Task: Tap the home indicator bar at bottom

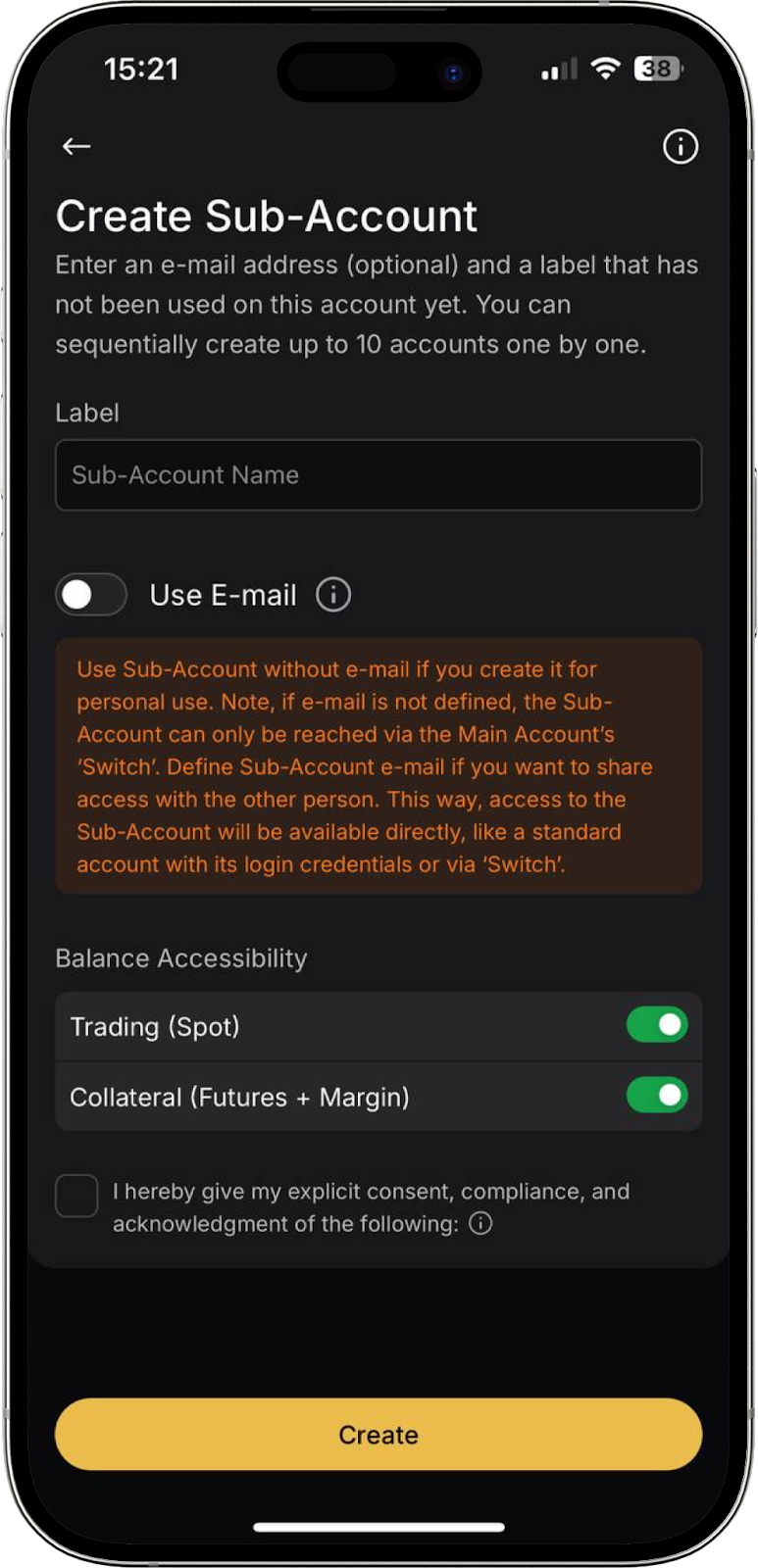Action: [x=379, y=1527]
